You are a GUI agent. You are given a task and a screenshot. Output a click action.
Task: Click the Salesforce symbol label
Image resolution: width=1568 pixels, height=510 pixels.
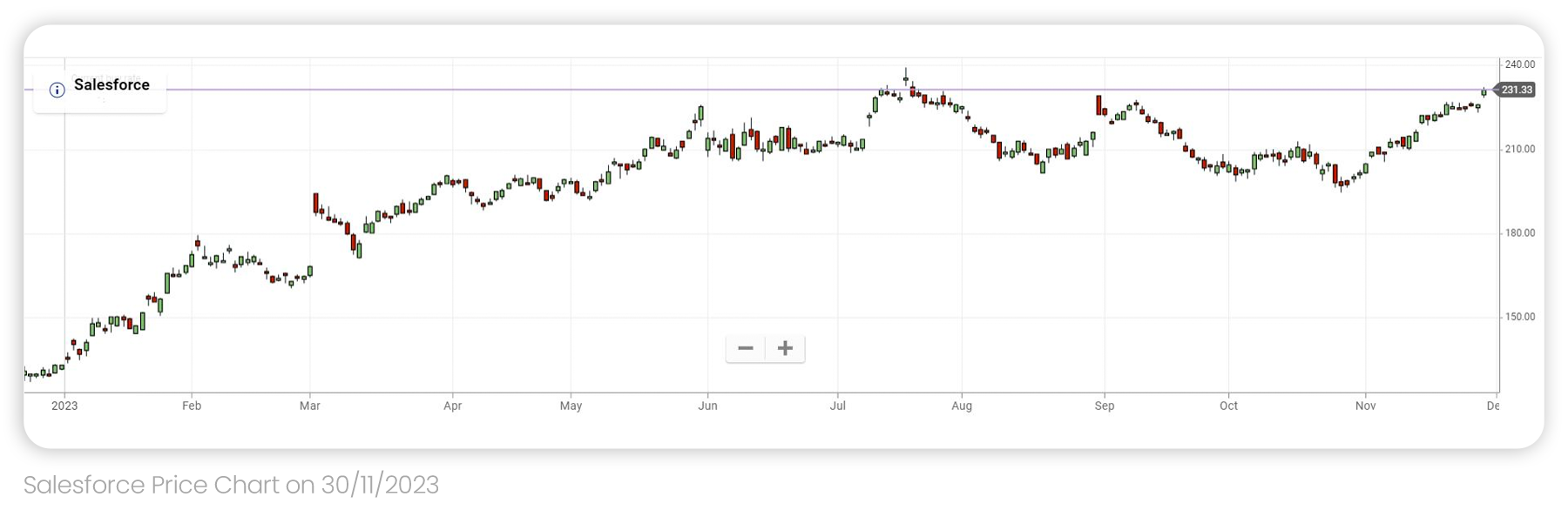(112, 84)
